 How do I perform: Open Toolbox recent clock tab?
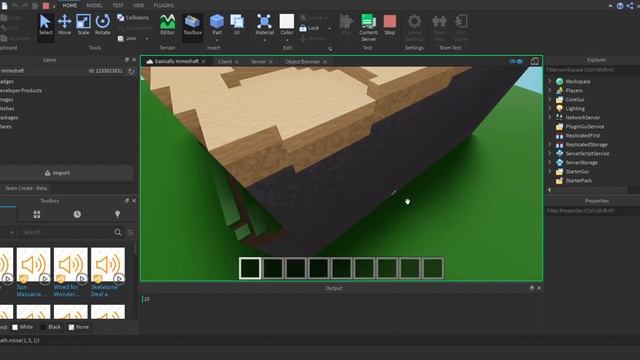click(77, 214)
